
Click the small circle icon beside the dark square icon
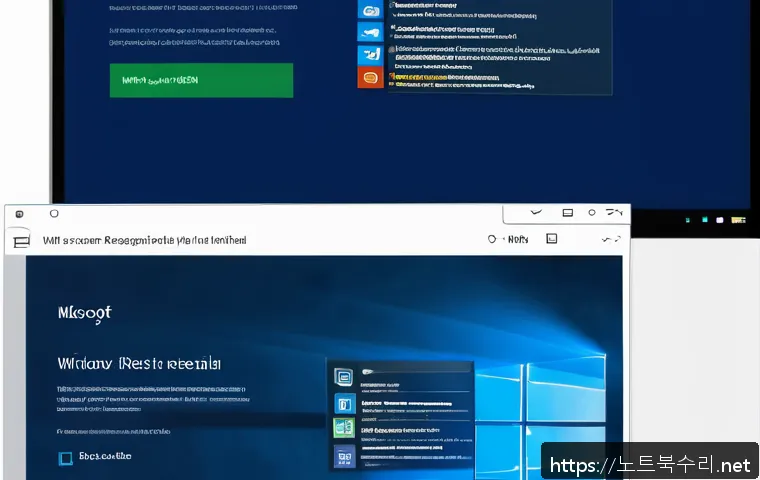point(54,213)
